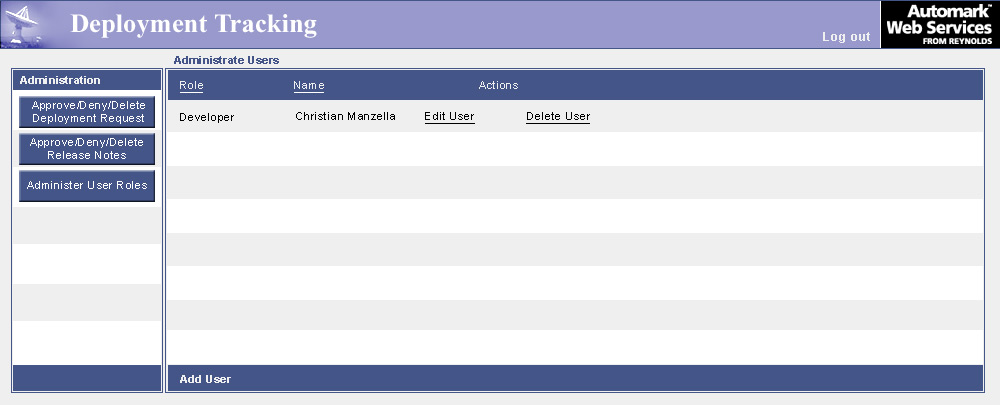The height and width of the screenshot is (405, 1000).
Task: Sort users by Role column
Action: (191, 85)
